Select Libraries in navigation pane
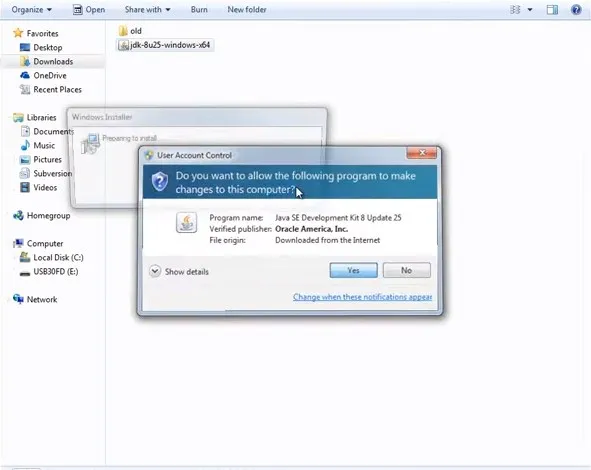The image size is (591, 470). 41,118
